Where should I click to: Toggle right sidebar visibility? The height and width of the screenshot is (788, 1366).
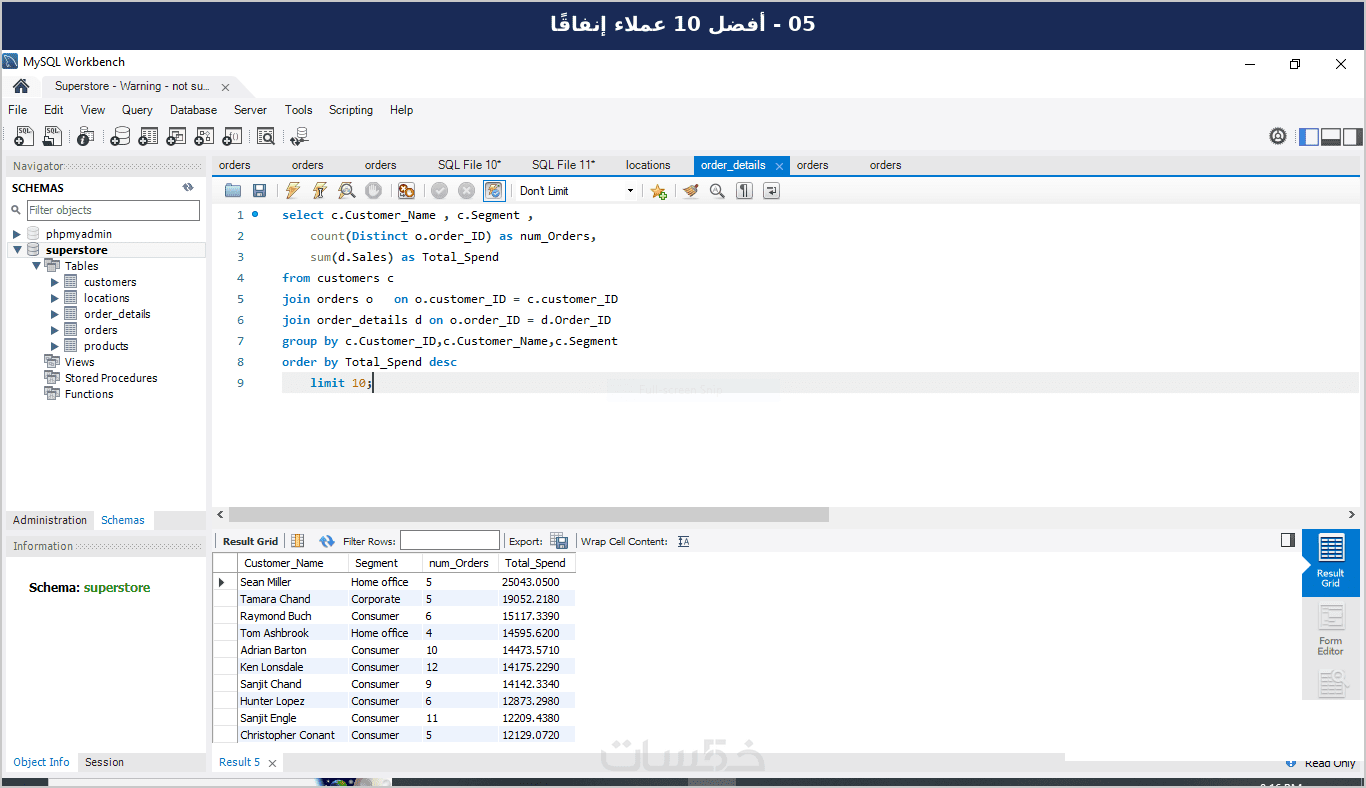coord(1353,136)
